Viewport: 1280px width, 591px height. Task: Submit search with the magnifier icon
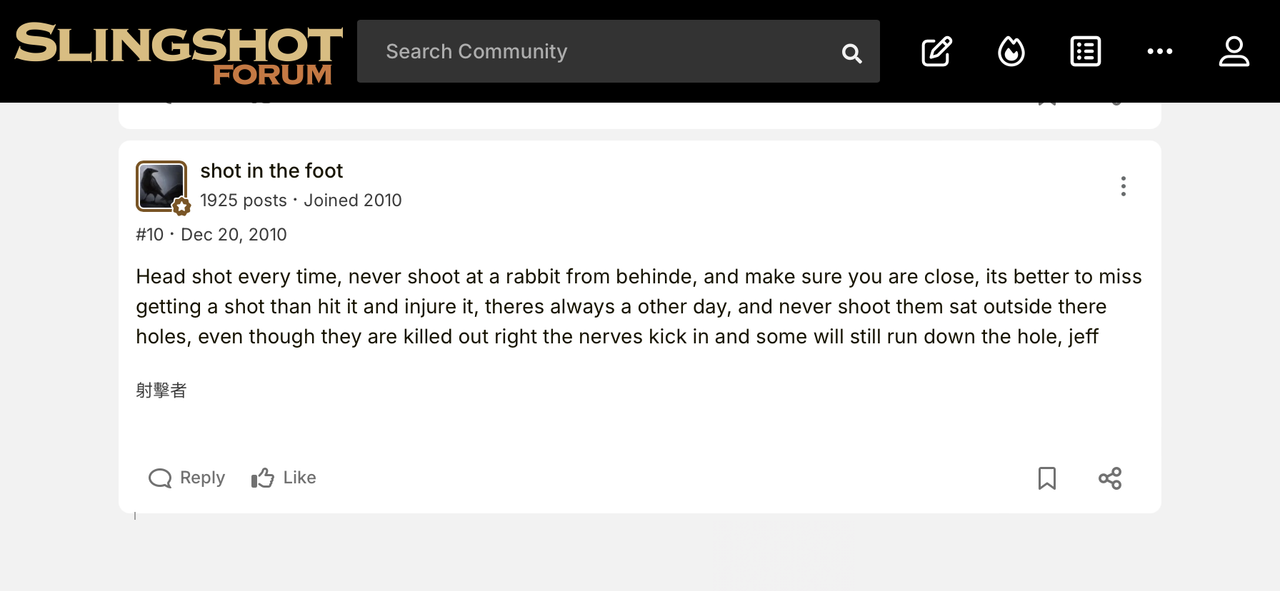click(x=852, y=53)
